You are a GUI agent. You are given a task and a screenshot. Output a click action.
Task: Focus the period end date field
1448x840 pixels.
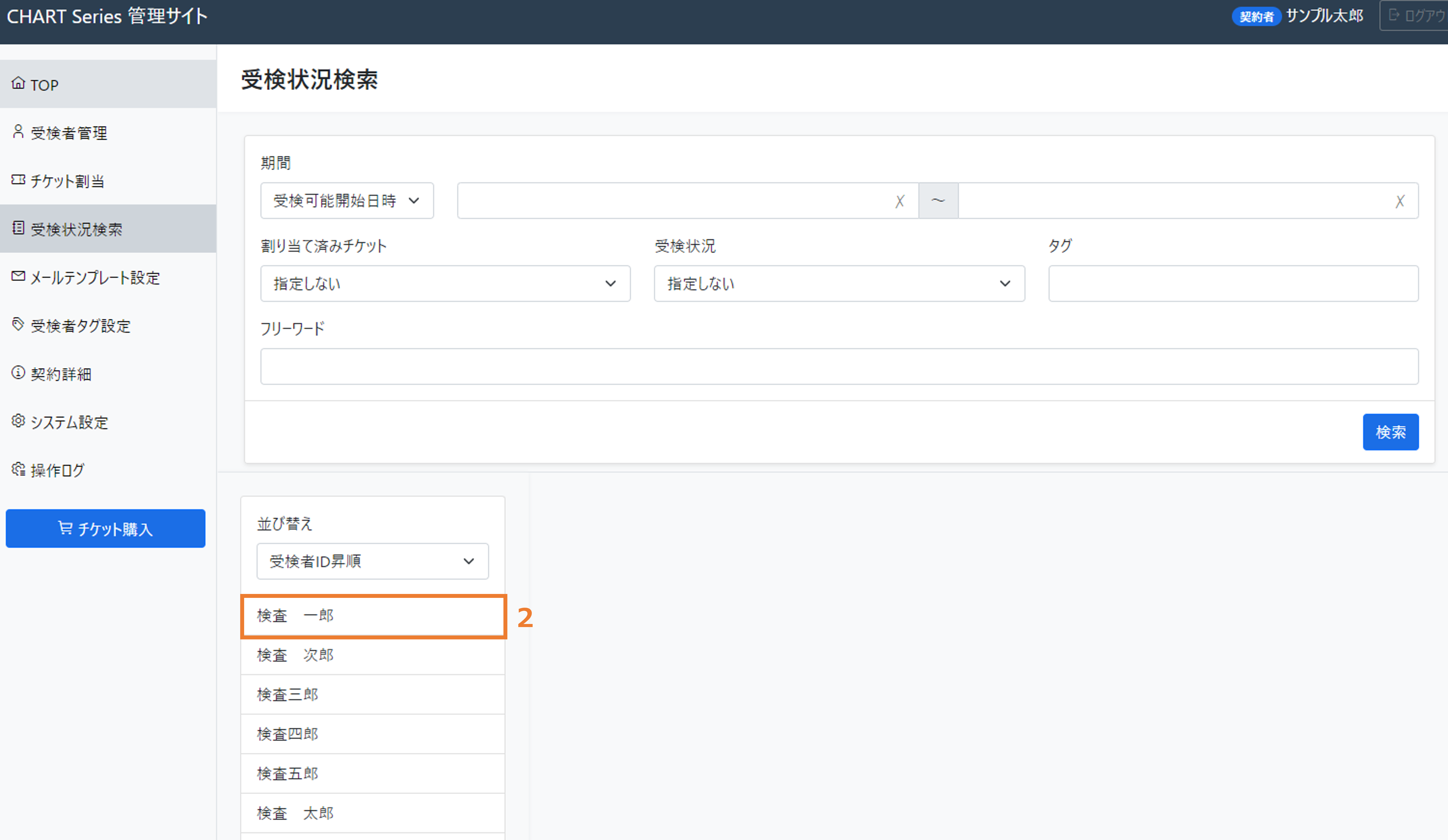pyautogui.click(x=1188, y=201)
